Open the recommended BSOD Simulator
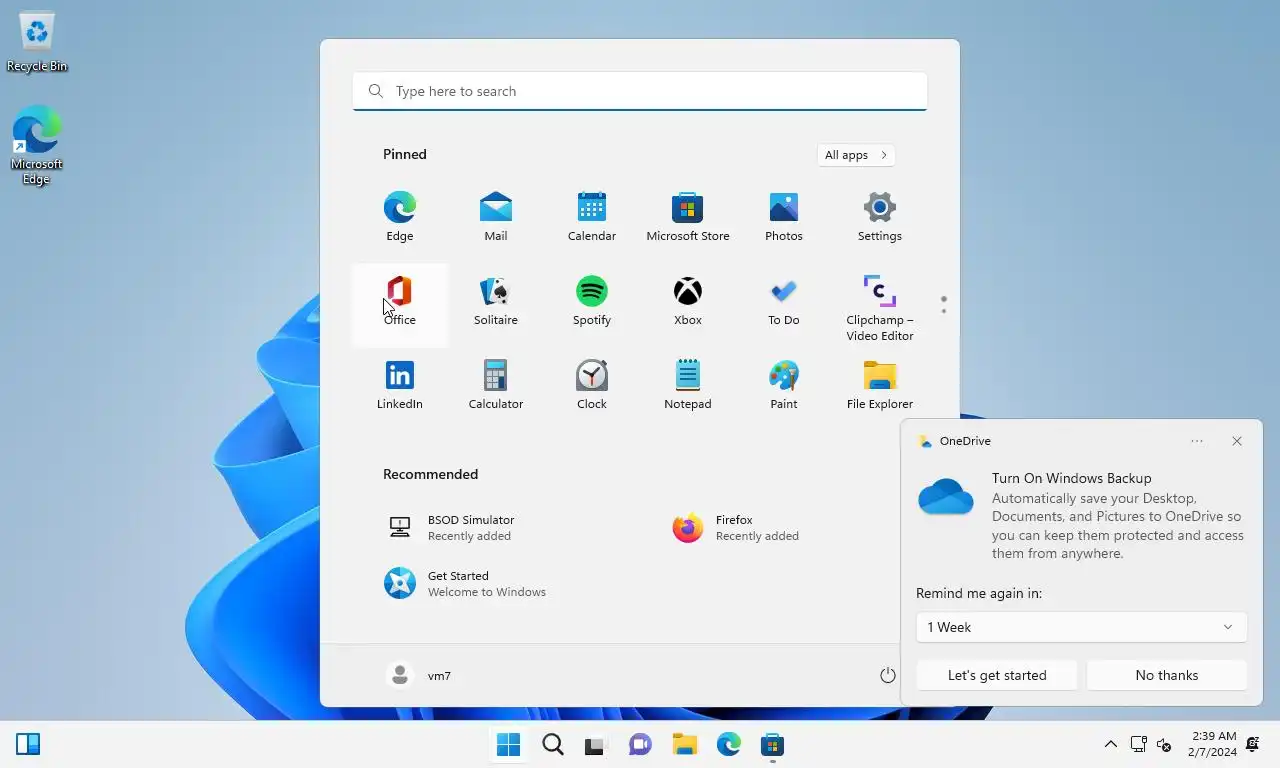The width and height of the screenshot is (1280, 768). point(496,528)
